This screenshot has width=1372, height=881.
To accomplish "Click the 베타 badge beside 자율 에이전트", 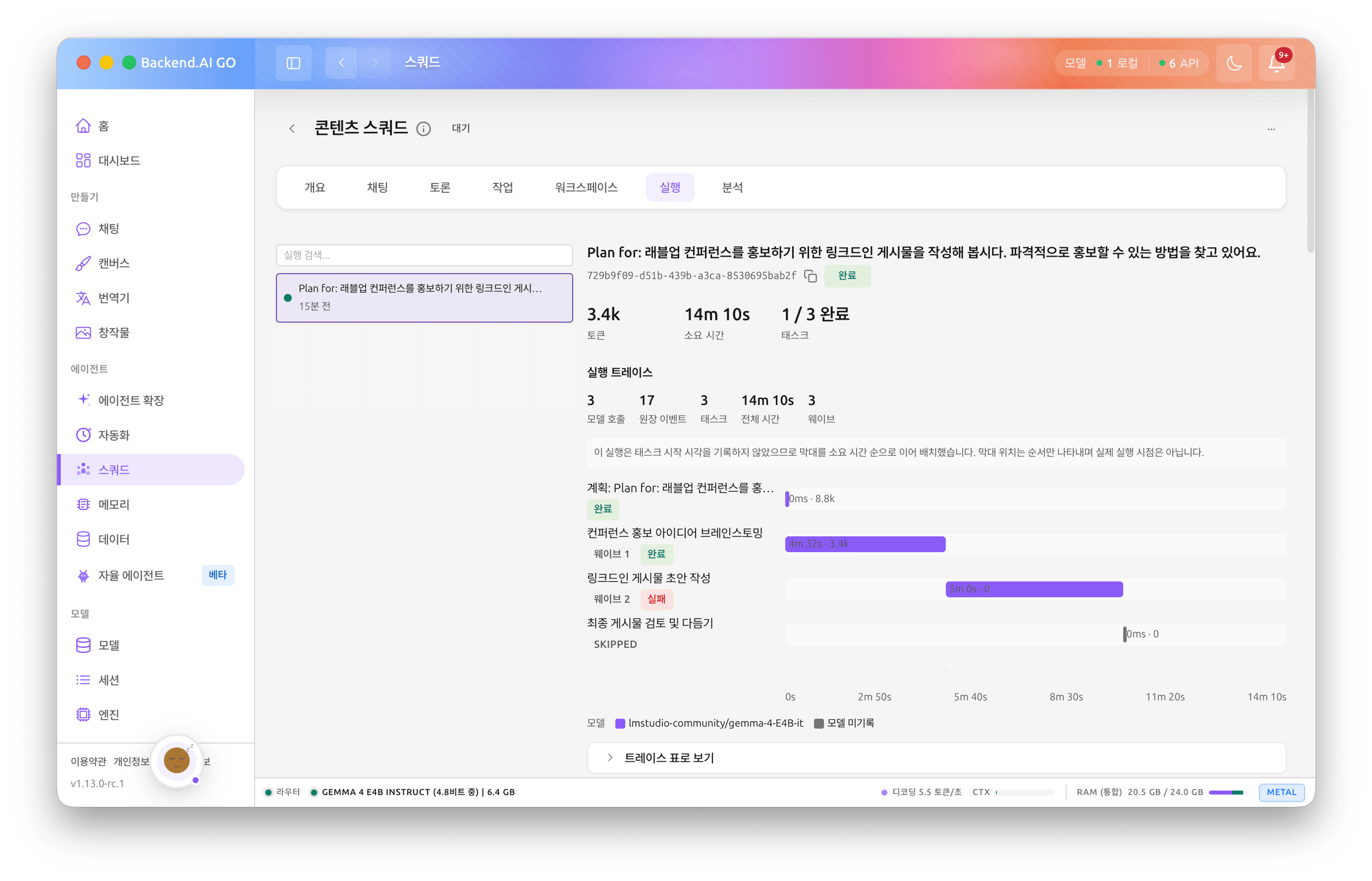I will point(218,575).
